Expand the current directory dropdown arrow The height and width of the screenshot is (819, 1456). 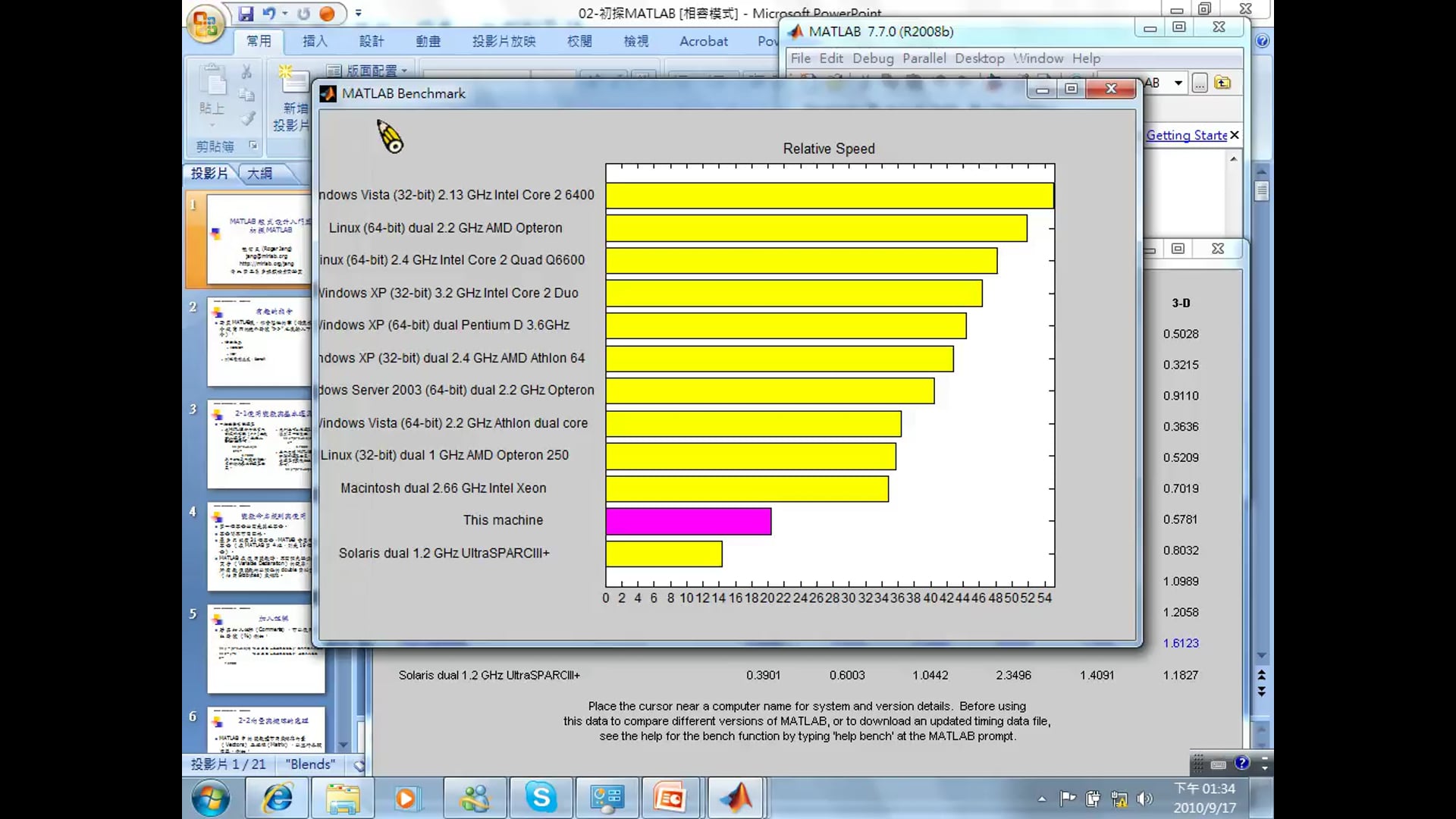(x=1178, y=83)
